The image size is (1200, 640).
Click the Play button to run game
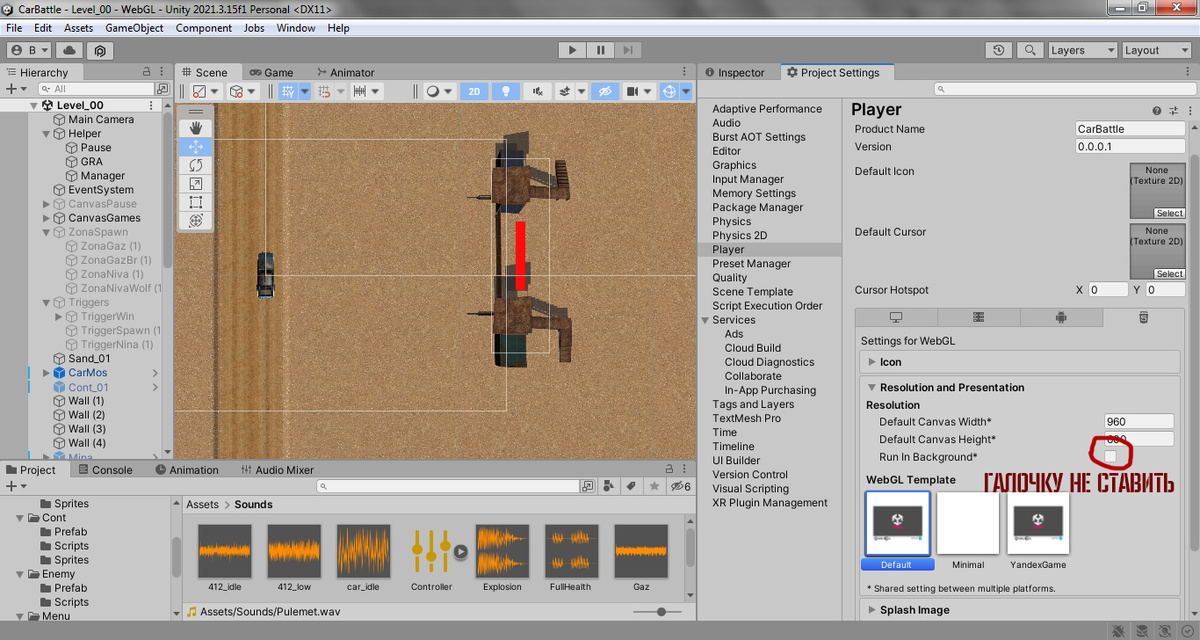coord(571,50)
